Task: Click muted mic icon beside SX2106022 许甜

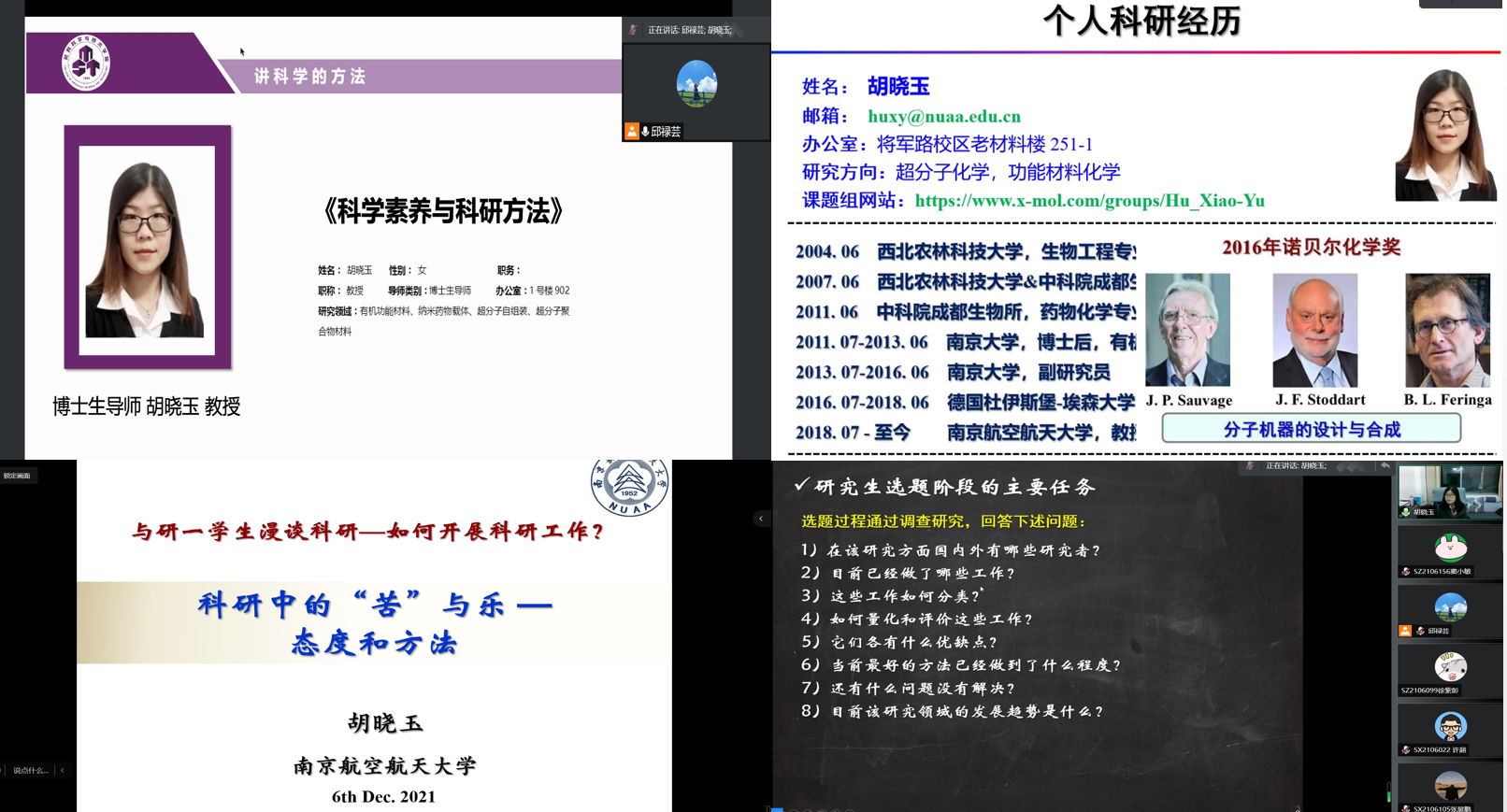Action: coord(1405,749)
